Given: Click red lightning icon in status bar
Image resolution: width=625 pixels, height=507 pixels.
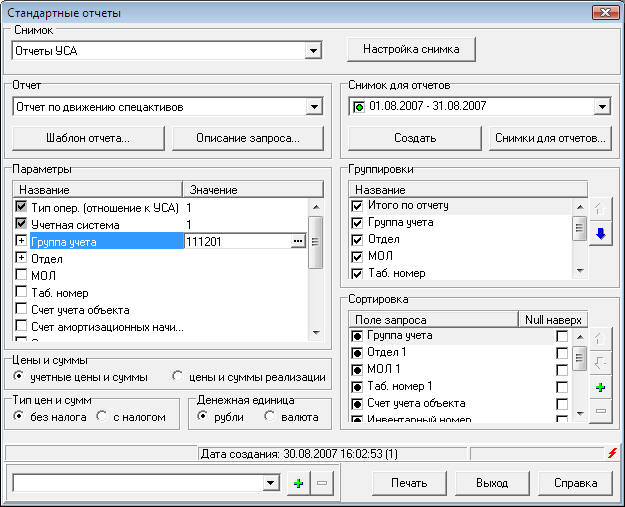Looking at the screenshot, I should click(x=613, y=453).
